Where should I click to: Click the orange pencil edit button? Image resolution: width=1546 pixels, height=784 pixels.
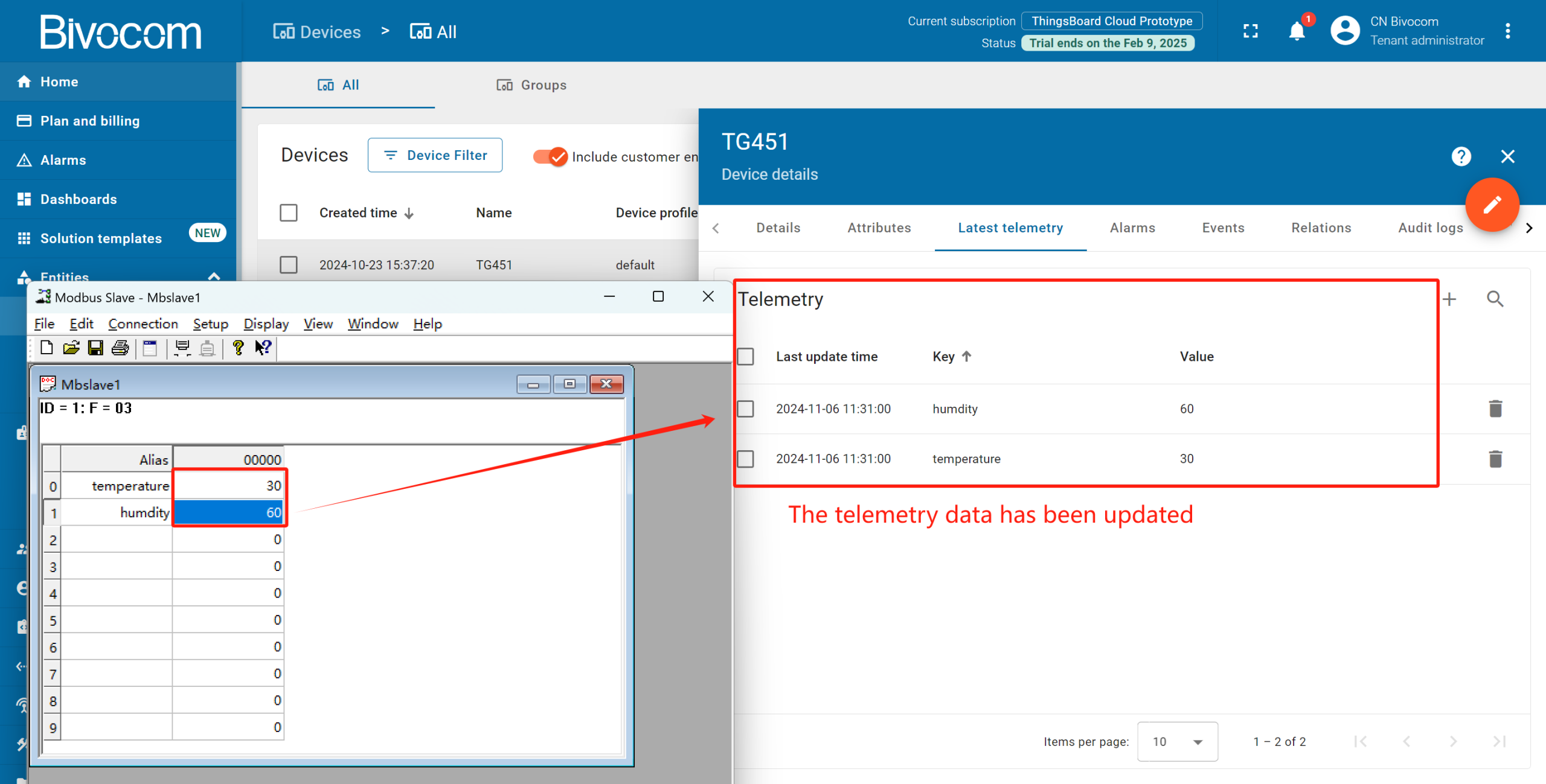pos(1492,205)
